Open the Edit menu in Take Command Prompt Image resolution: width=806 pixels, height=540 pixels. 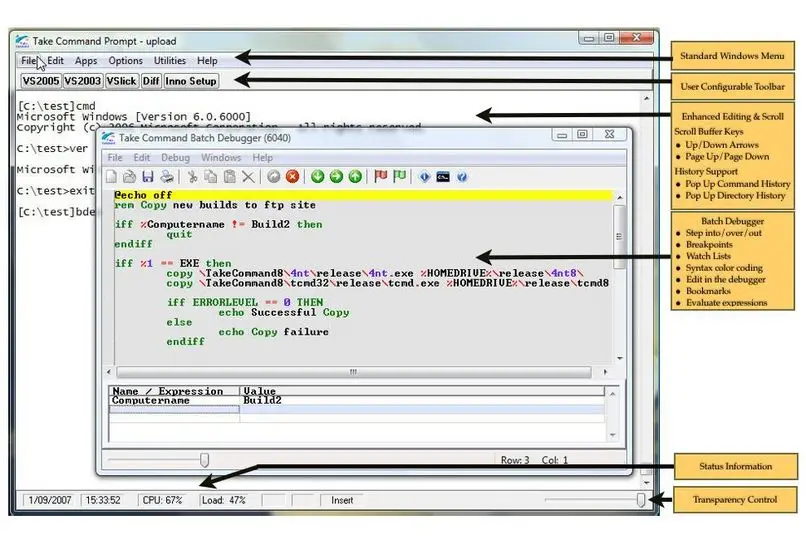[56, 61]
